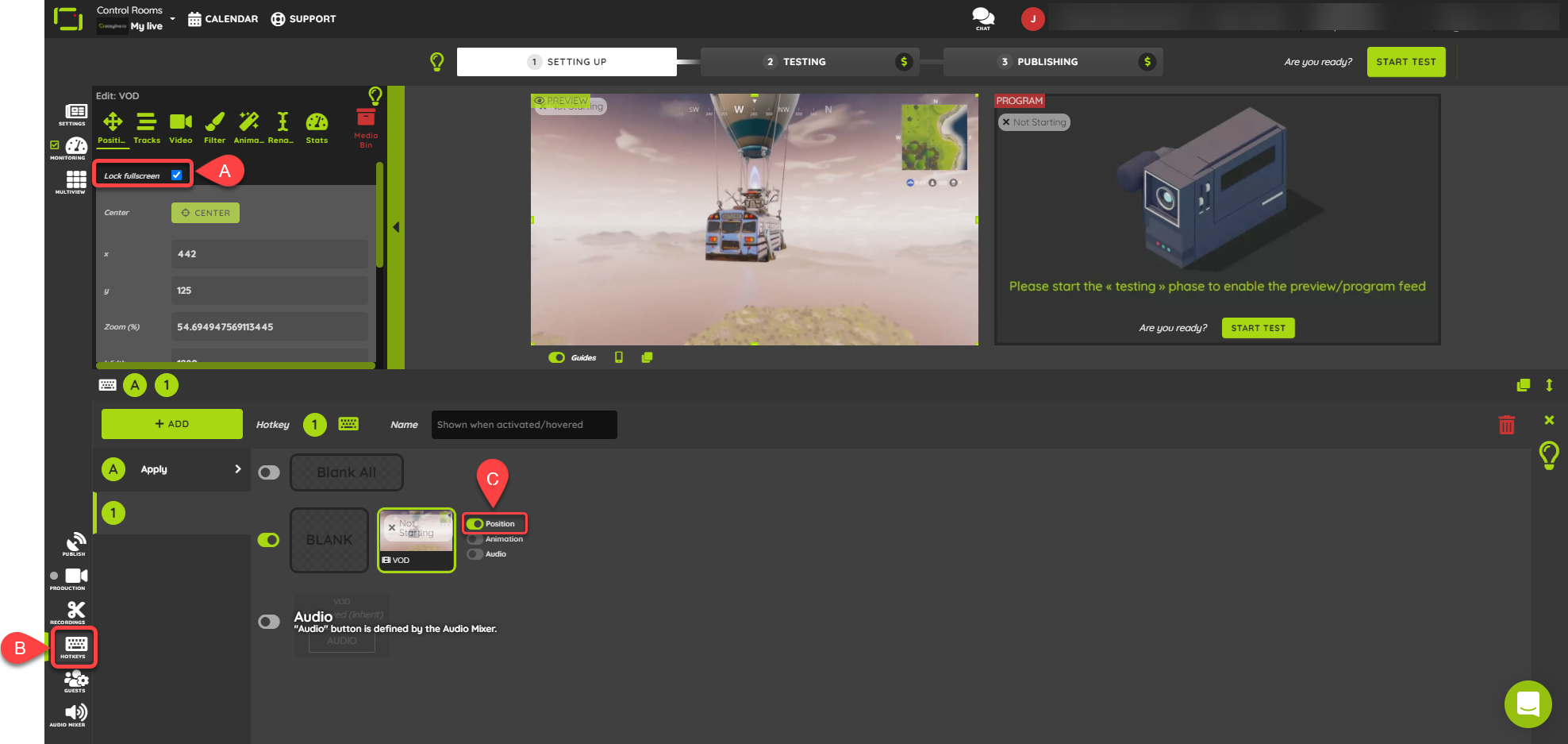Toggle the Guides switch under the preview
This screenshot has height=744, width=1568.
coord(557,357)
